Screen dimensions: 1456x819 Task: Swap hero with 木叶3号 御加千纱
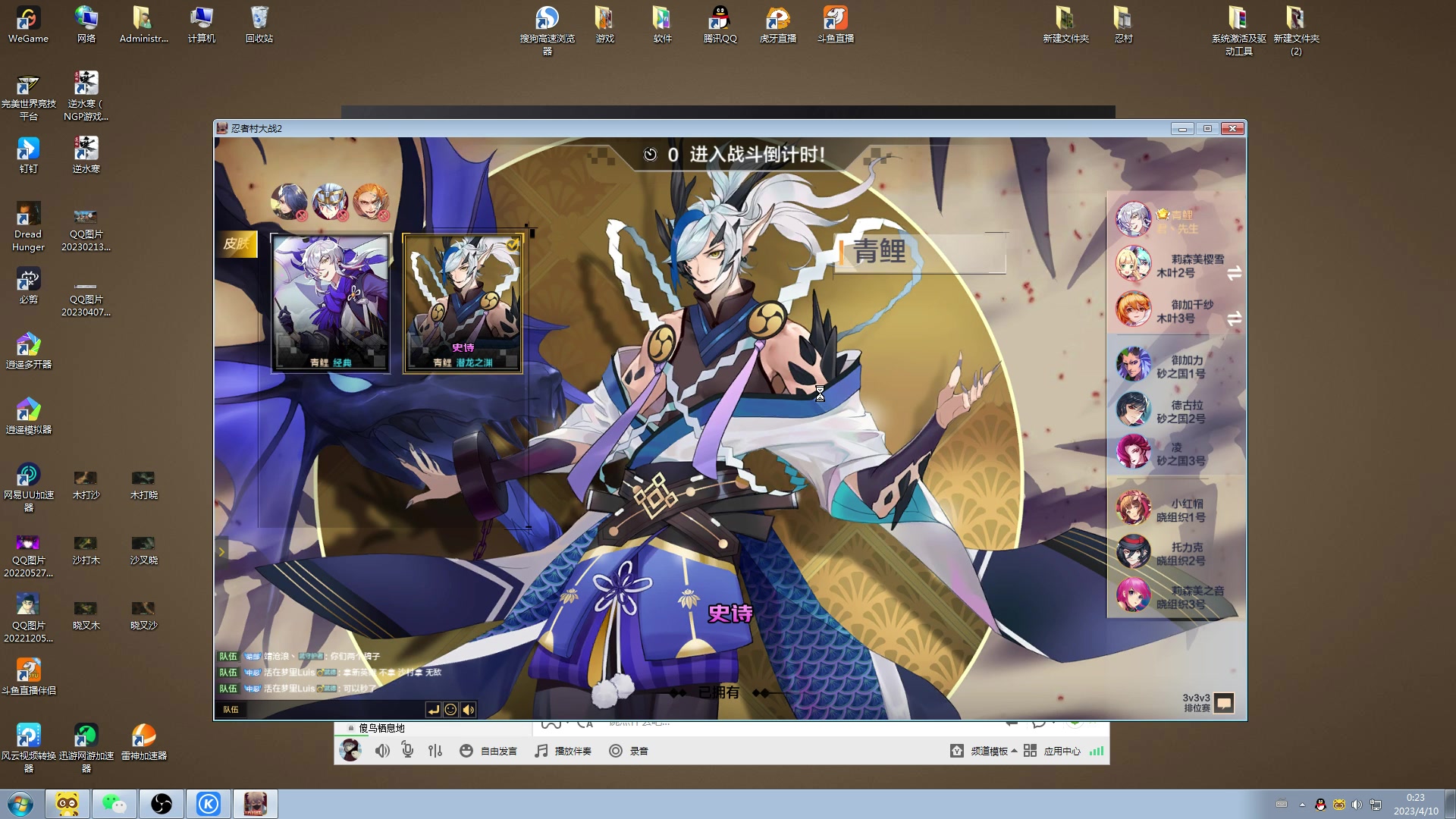1234,318
